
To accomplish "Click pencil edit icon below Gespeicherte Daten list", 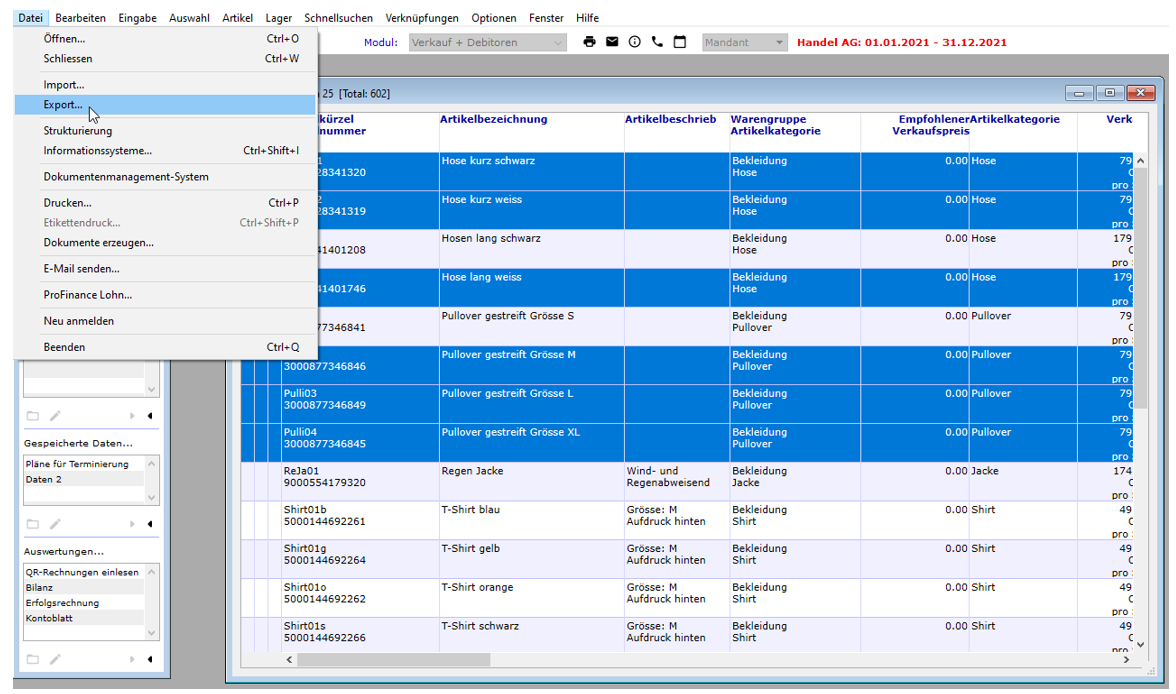I will (x=56, y=524).
